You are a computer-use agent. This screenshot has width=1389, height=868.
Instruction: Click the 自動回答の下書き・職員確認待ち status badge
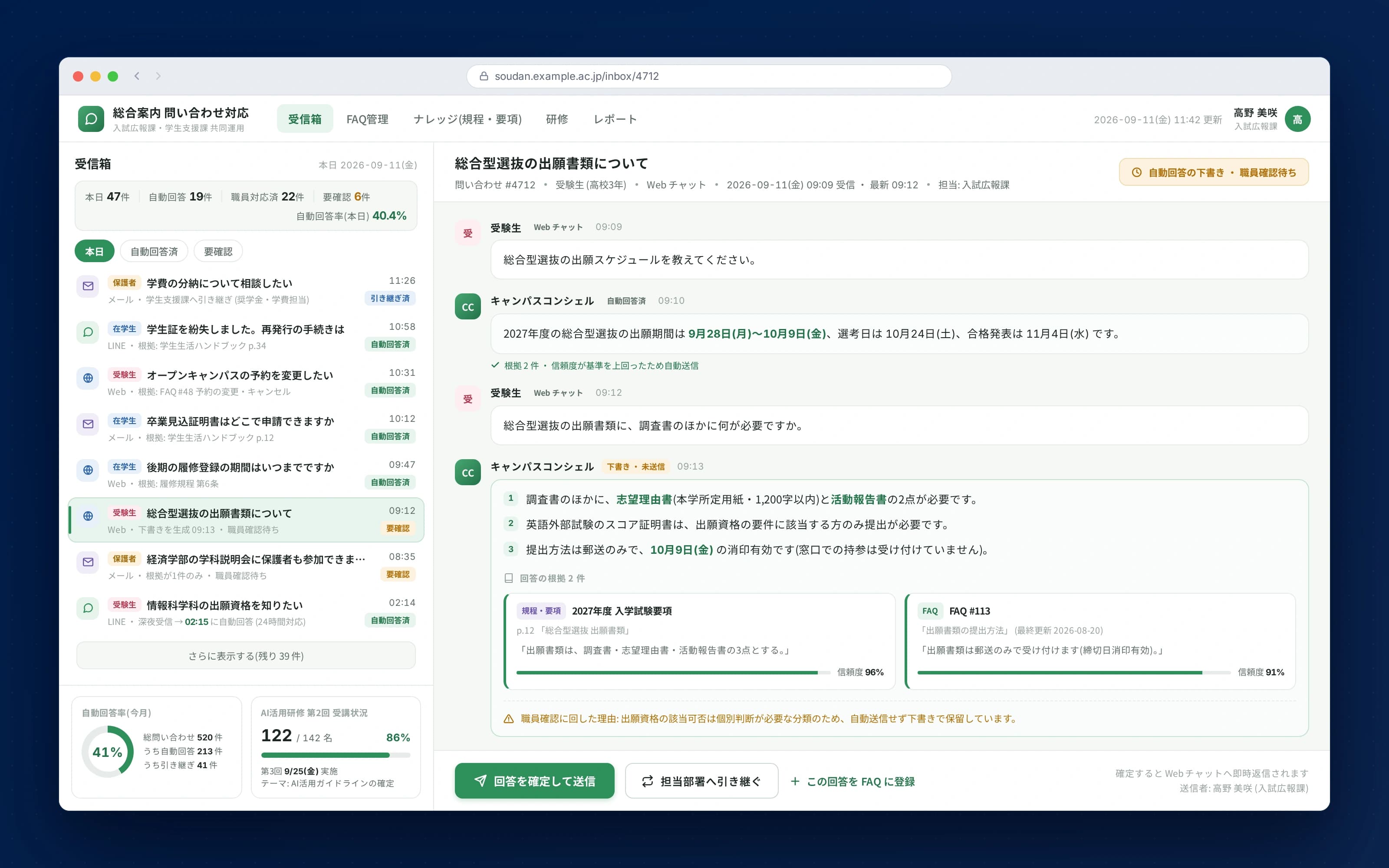(1214, 172)
